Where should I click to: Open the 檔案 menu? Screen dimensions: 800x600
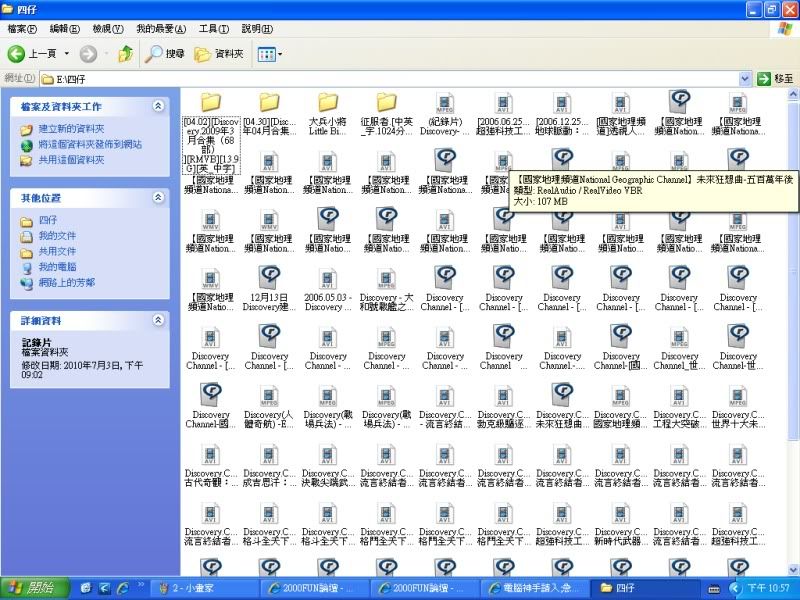(22, 29)
